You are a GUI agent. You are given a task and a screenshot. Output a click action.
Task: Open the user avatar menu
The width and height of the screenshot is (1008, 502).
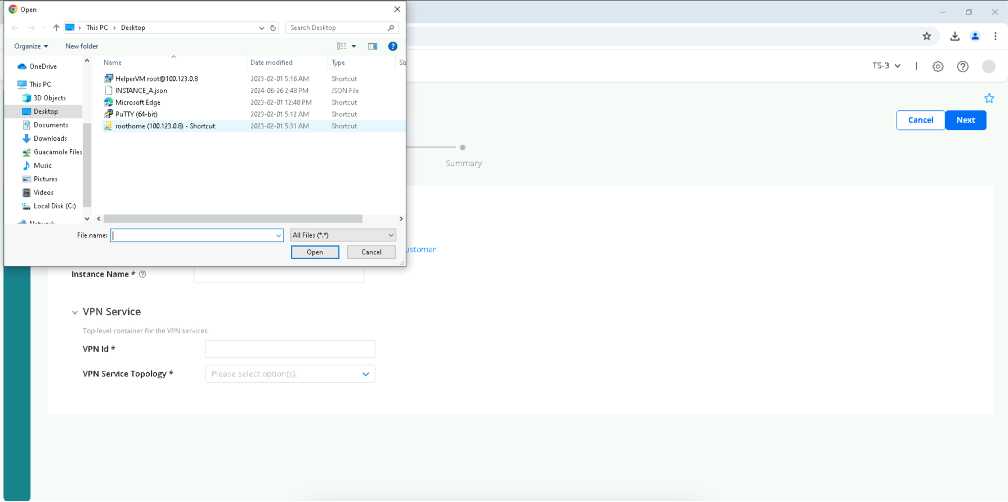989,66
